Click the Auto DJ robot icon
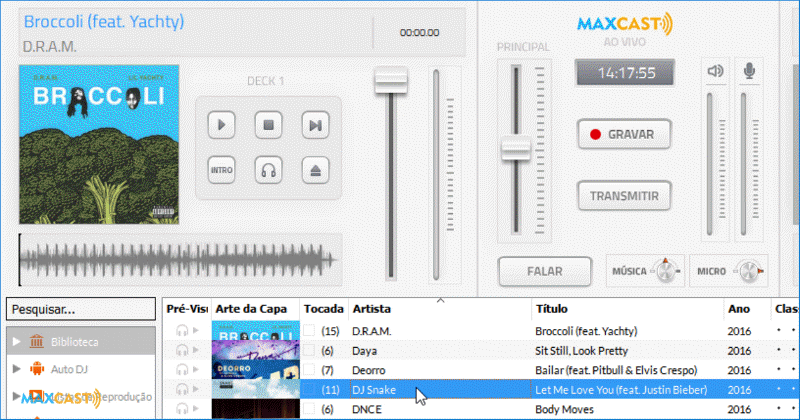Viewport: 800px width, 420px height. coord(37,368)
